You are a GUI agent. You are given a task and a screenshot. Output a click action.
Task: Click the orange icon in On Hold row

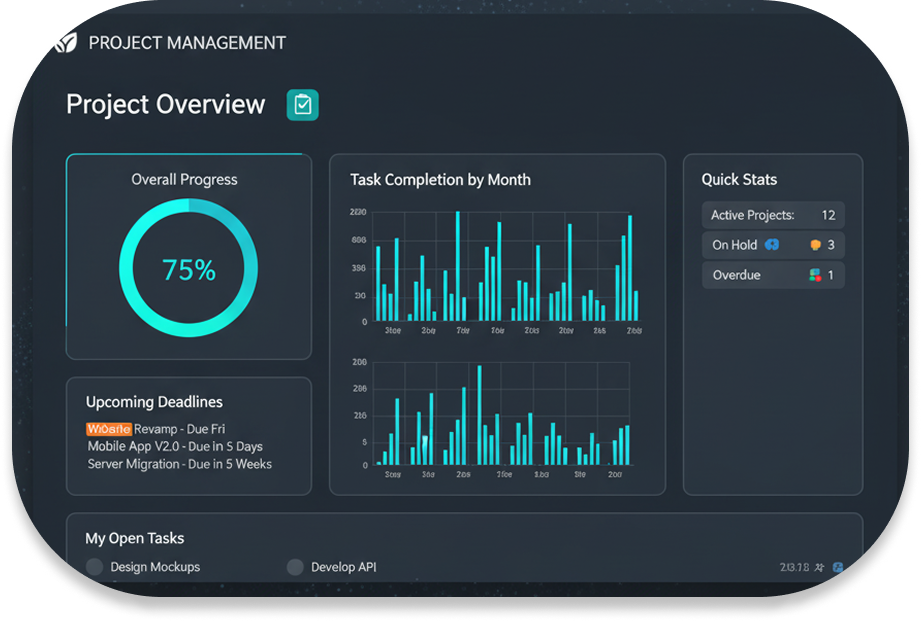[x=815, y=245]
